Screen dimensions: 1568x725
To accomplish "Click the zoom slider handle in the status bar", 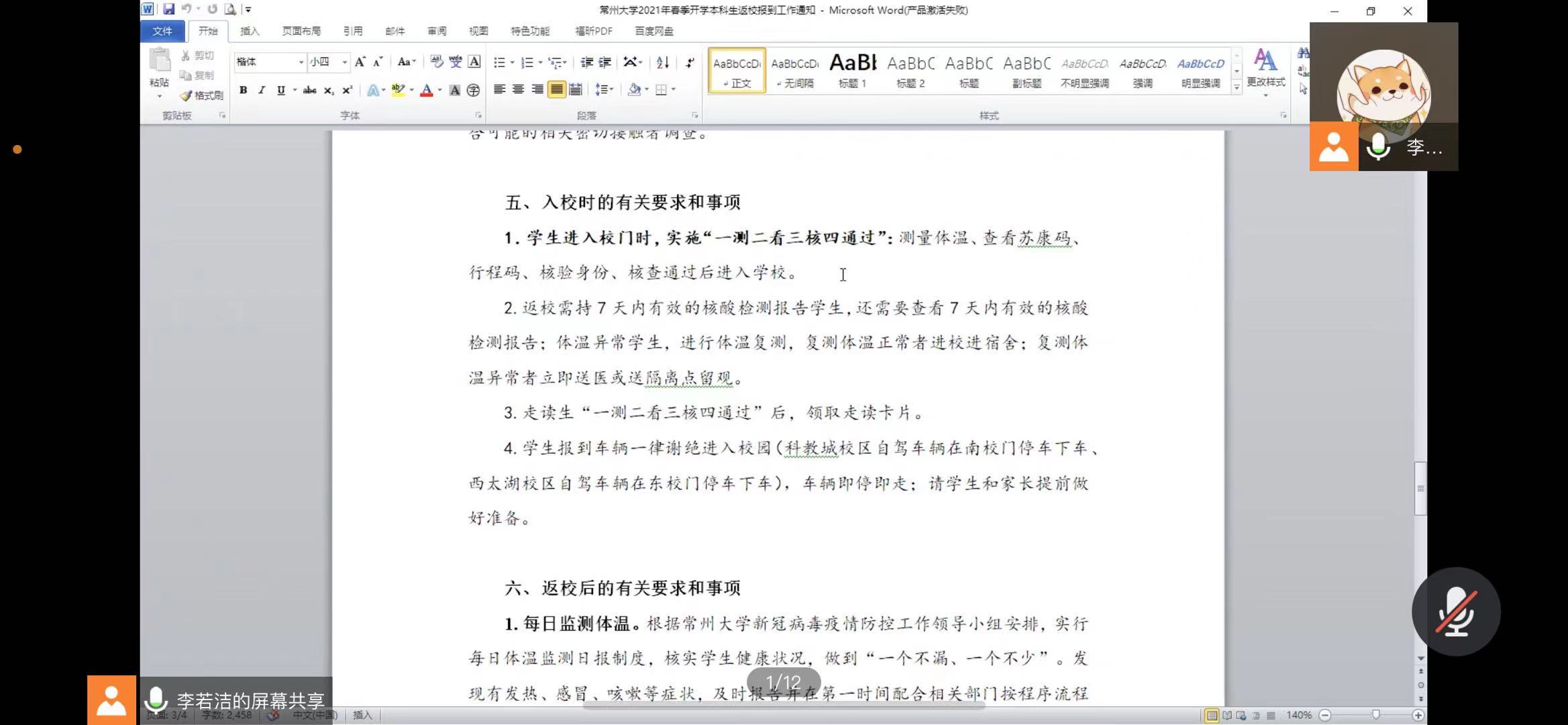I will click(x=1375, y=715).
